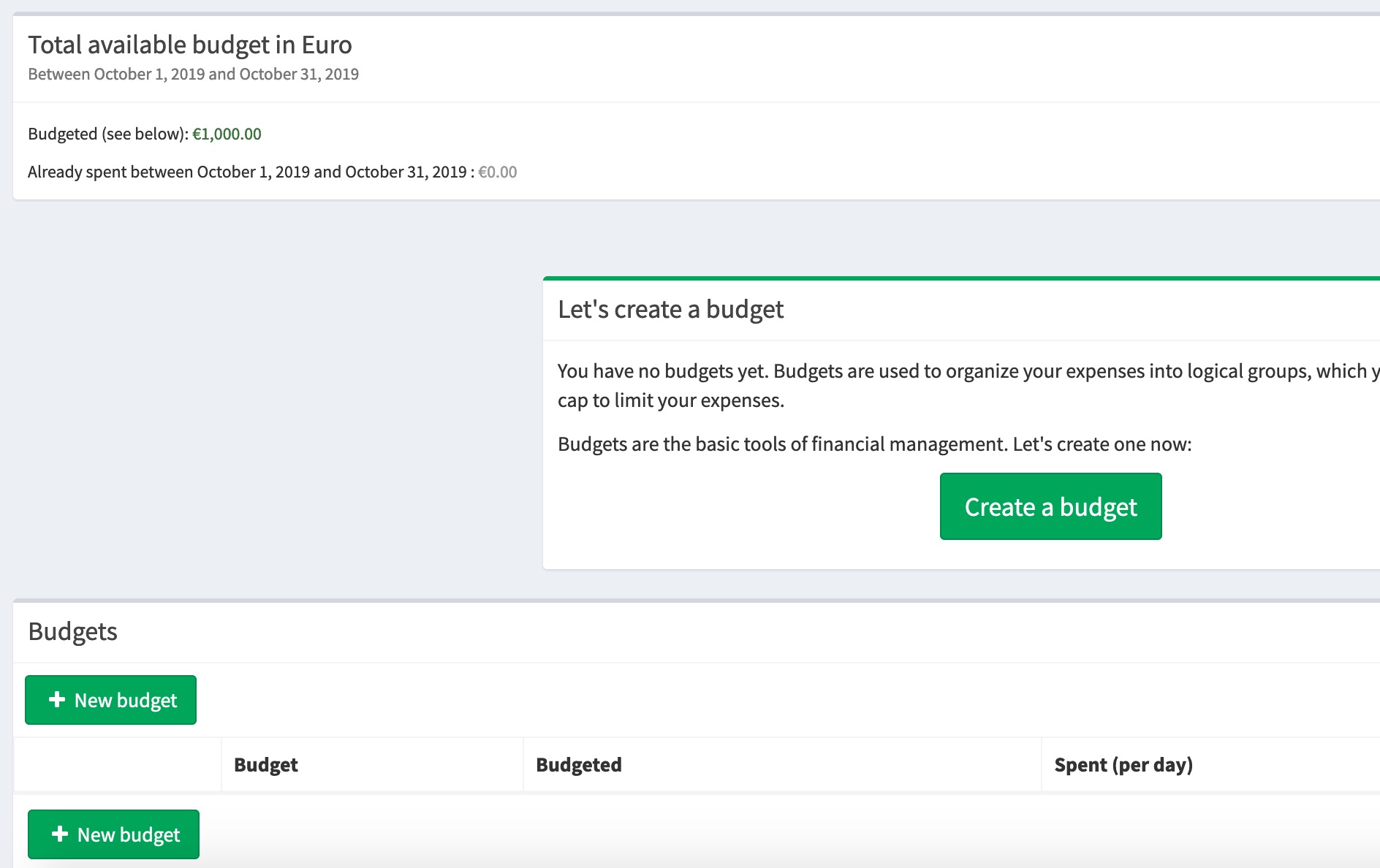Sort by the Budget column header
The image size is (1380, 868).
click(265, 764)
